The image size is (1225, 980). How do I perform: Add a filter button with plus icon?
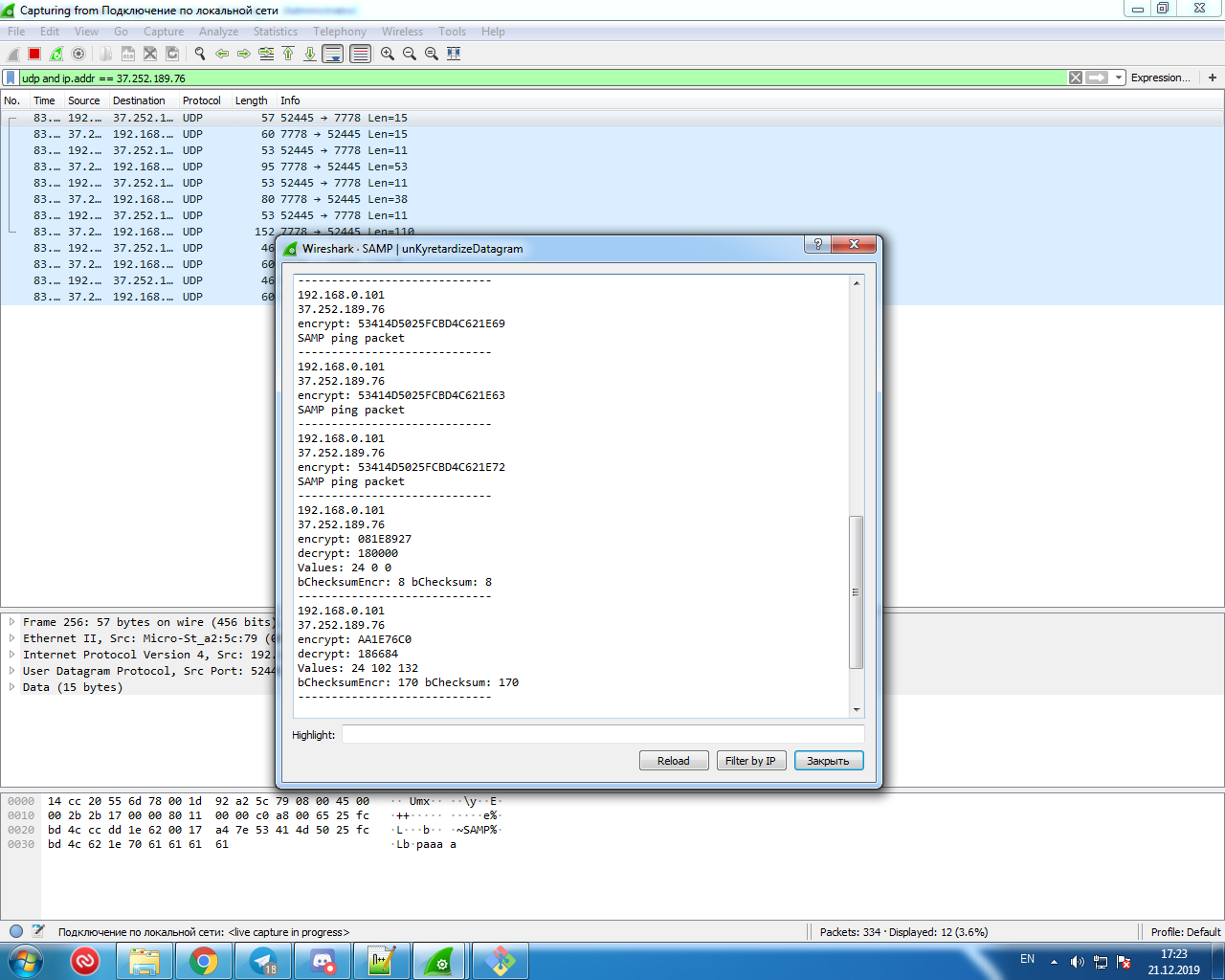click(x=1213, y=78)
